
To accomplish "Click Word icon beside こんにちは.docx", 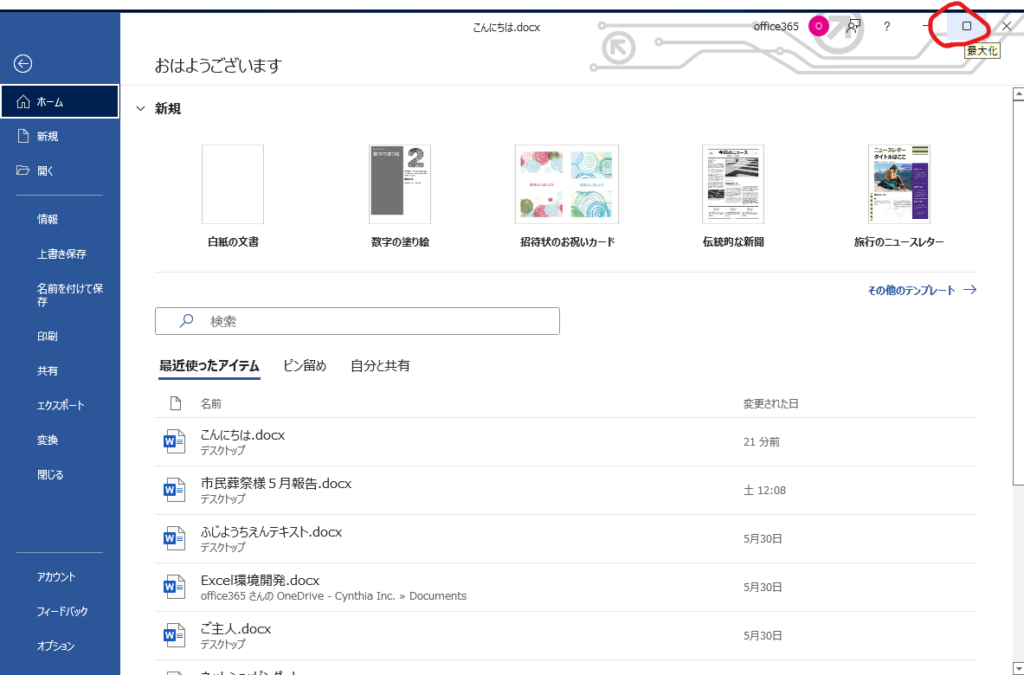I will (x=174, y=442).
